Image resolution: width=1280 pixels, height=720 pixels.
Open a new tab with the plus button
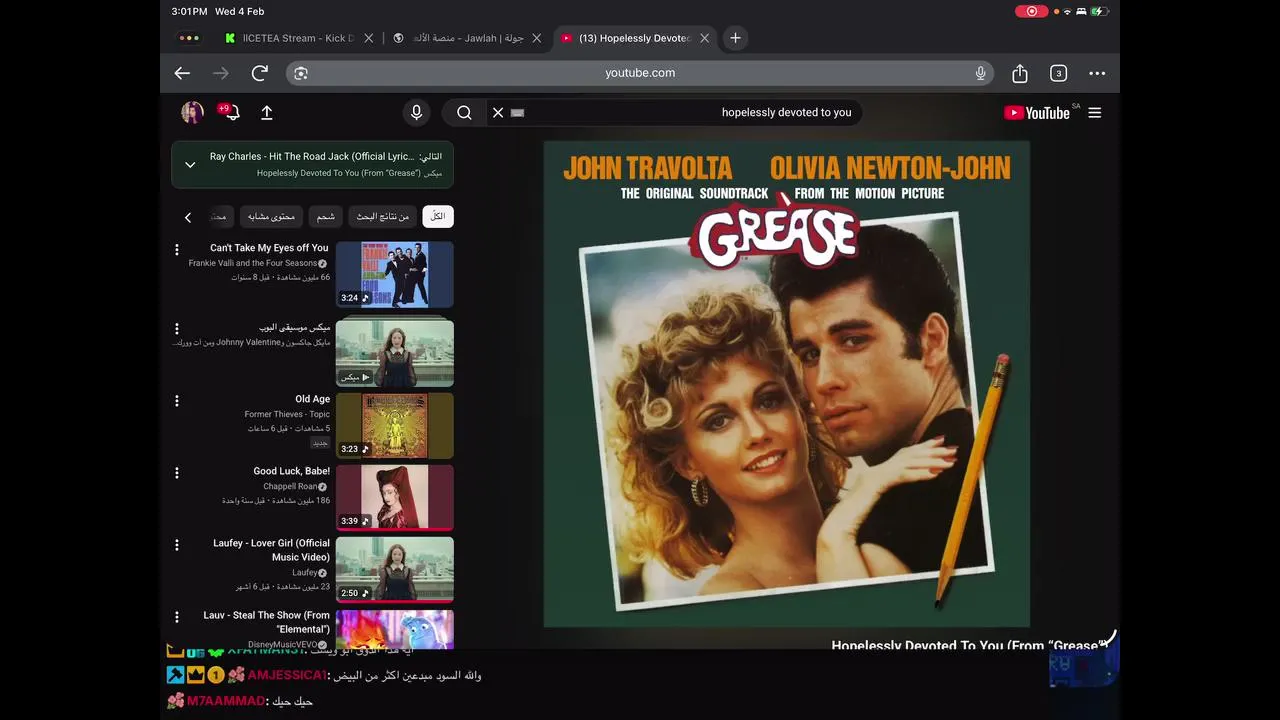tap(735, 38)
